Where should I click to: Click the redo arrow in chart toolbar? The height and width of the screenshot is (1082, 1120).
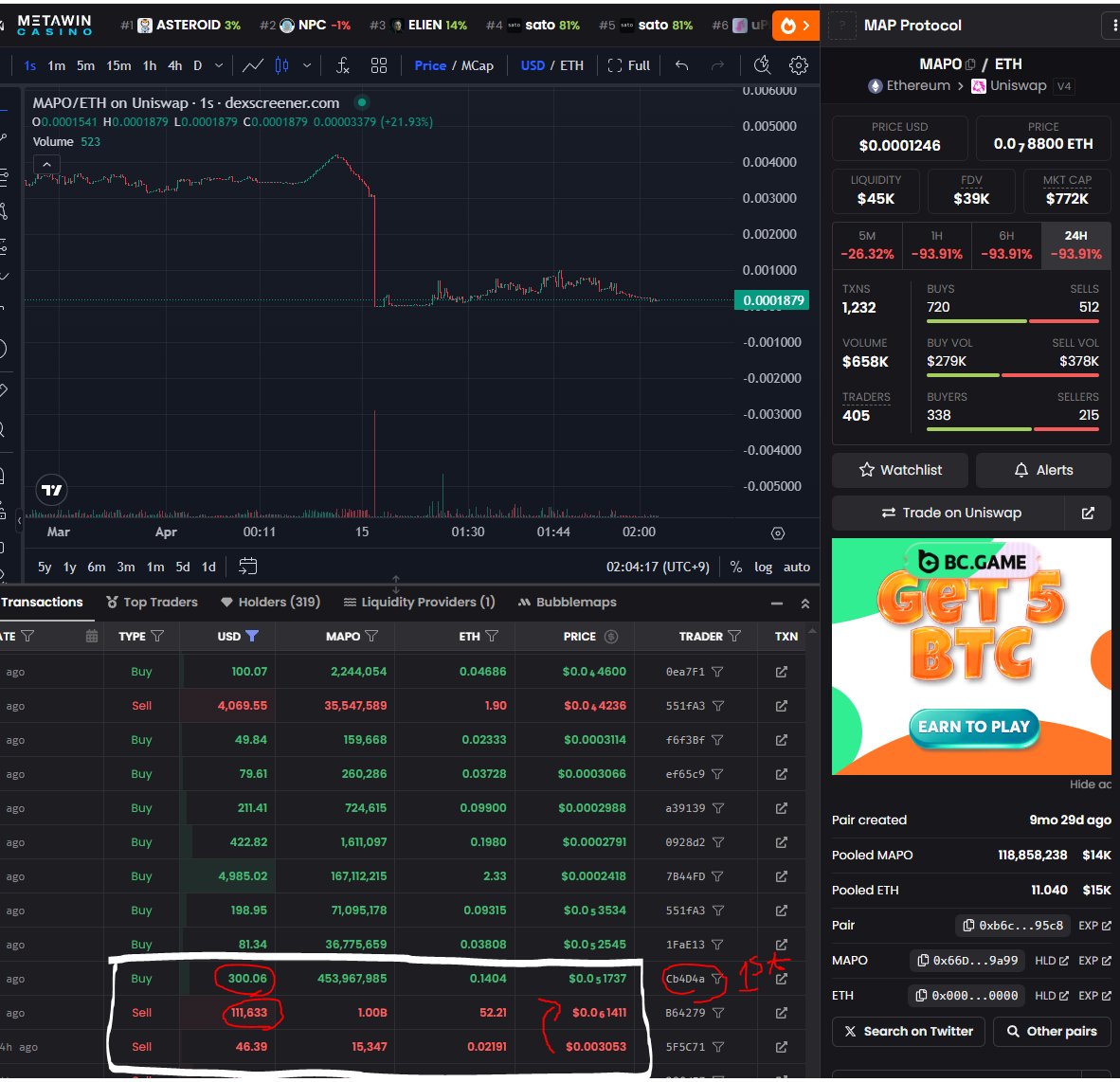point(717,65)
